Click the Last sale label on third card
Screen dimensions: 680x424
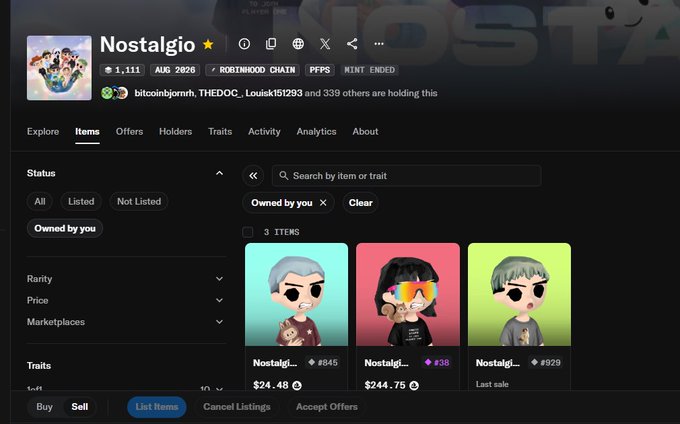tap(492, 384)
